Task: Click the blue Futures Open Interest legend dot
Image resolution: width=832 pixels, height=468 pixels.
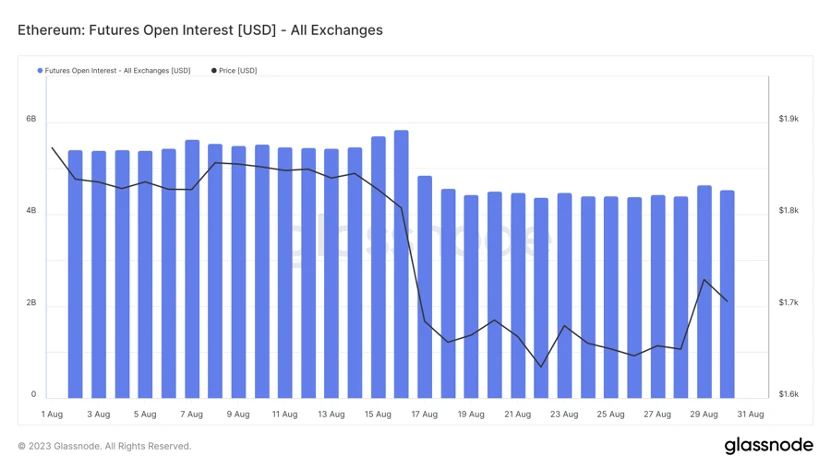Action: (x=40, y=71)
